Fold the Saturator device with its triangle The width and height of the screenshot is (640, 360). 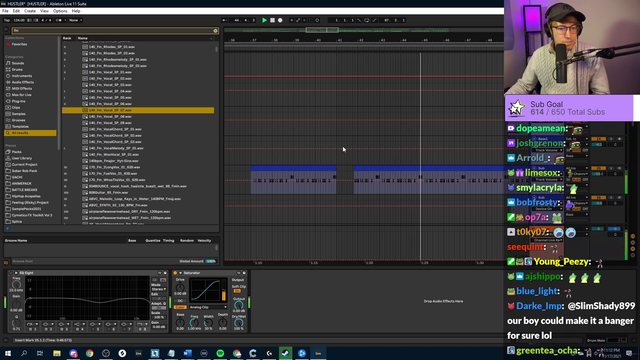pos(180,273)
